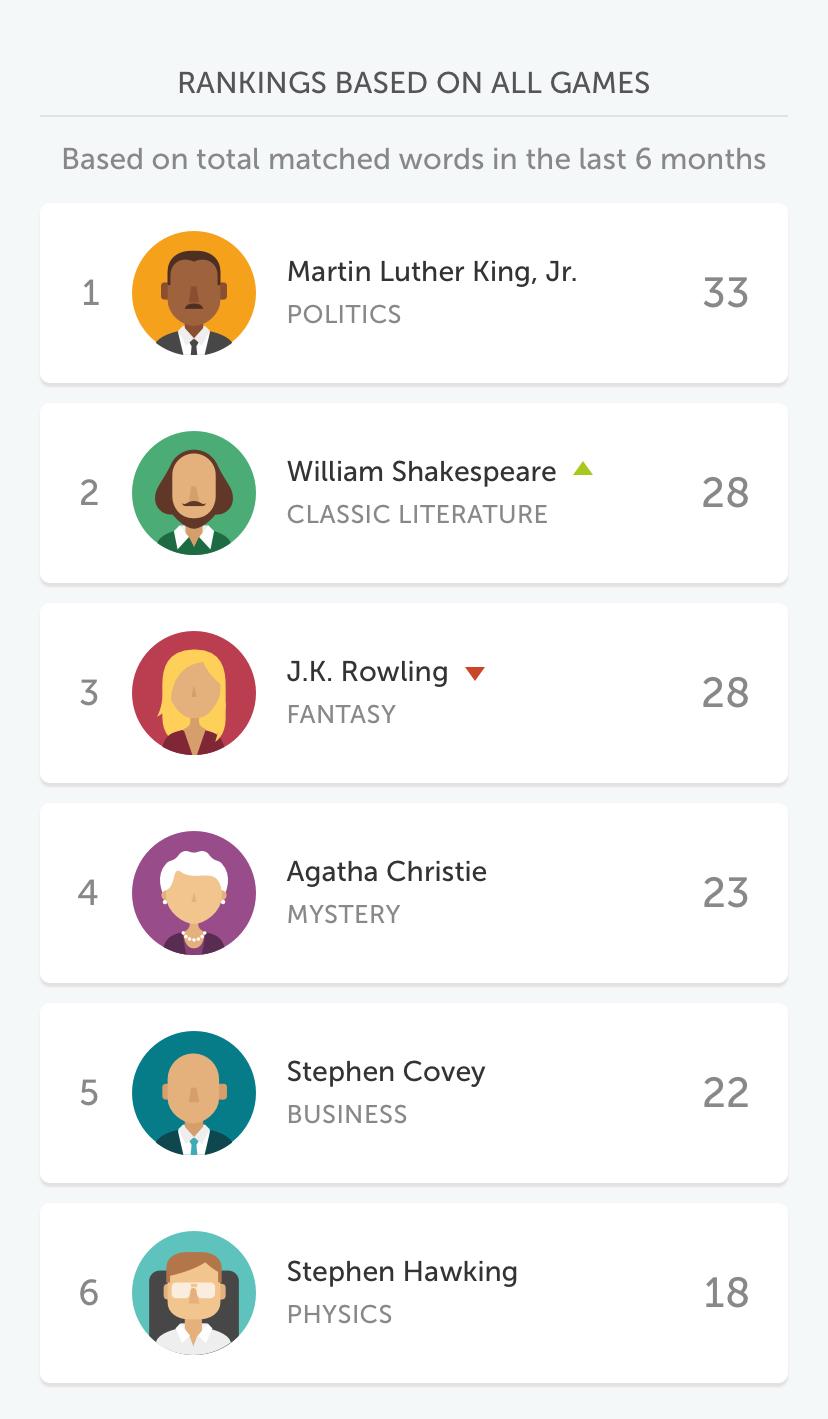Viewport: 828px width, 1419px height.
Task: Select Agatha Christie name text
Action: [x=387, y=871]
